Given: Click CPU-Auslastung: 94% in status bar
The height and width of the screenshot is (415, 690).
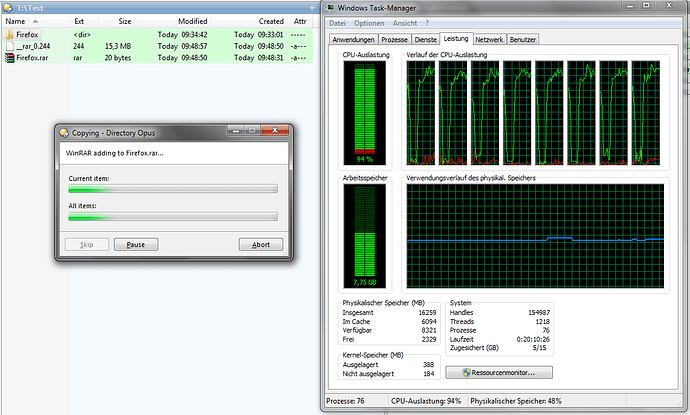Looking at the screenshot, I should coord(426,401).
